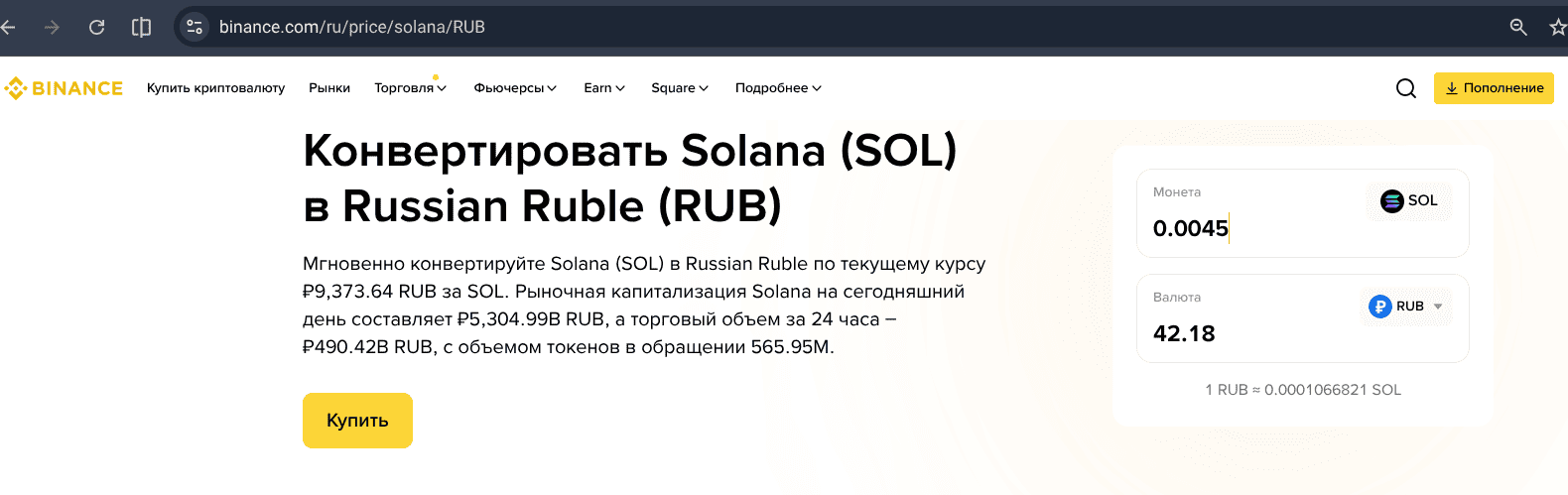Click the SOL coin selector
Screen dimensions: 1568x495
click(x=1409, y=200)
